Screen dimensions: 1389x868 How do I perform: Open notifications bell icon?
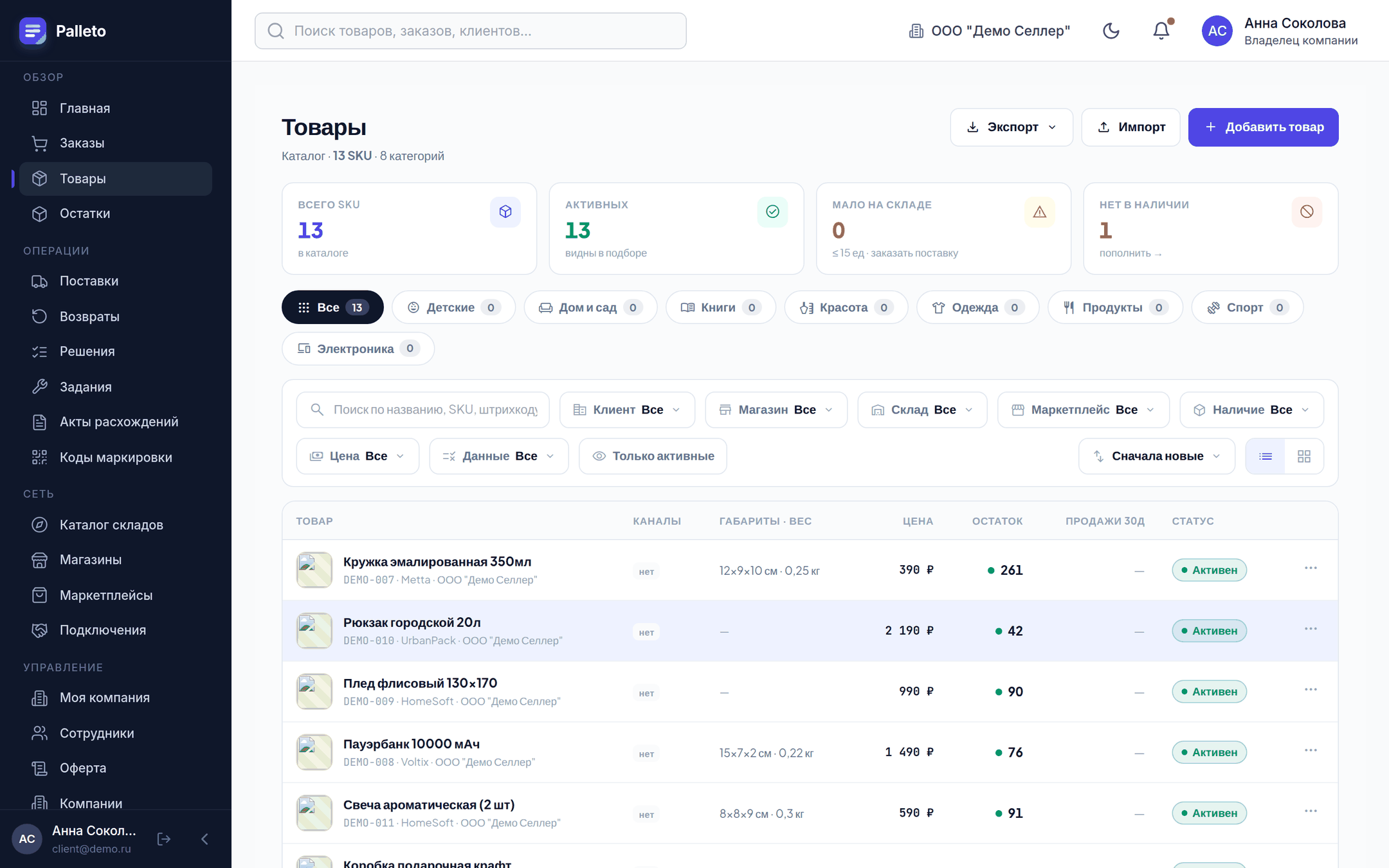click(x=1161, y=31)
